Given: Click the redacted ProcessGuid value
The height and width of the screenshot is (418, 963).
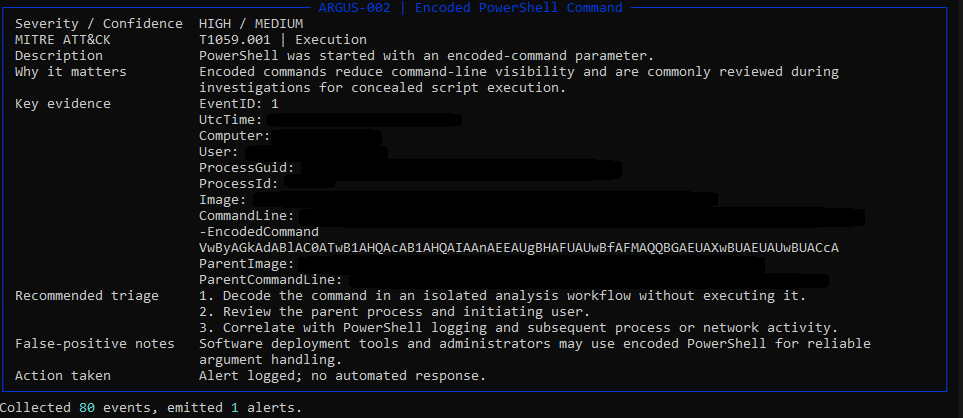Looking at the screenshot, I should 461,168.
